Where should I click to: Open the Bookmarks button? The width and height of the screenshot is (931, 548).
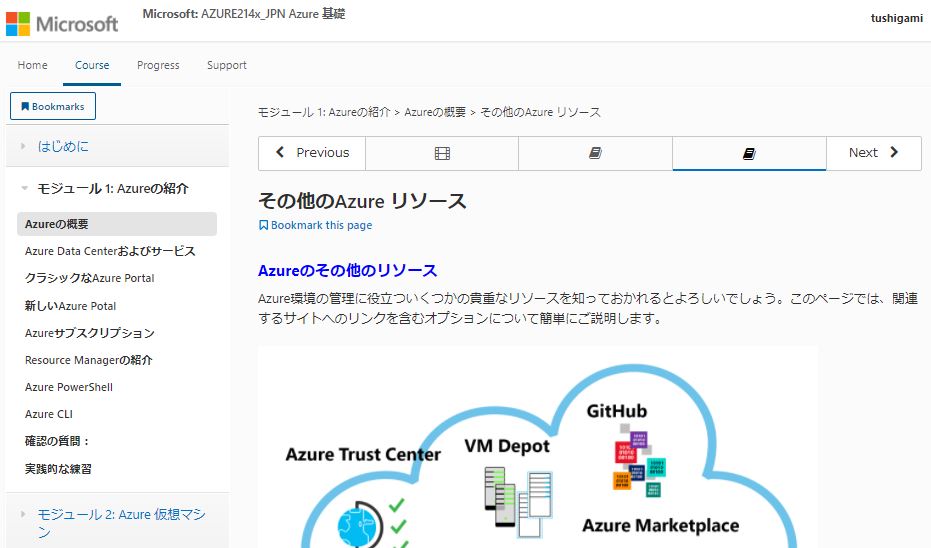coord(53,106)
